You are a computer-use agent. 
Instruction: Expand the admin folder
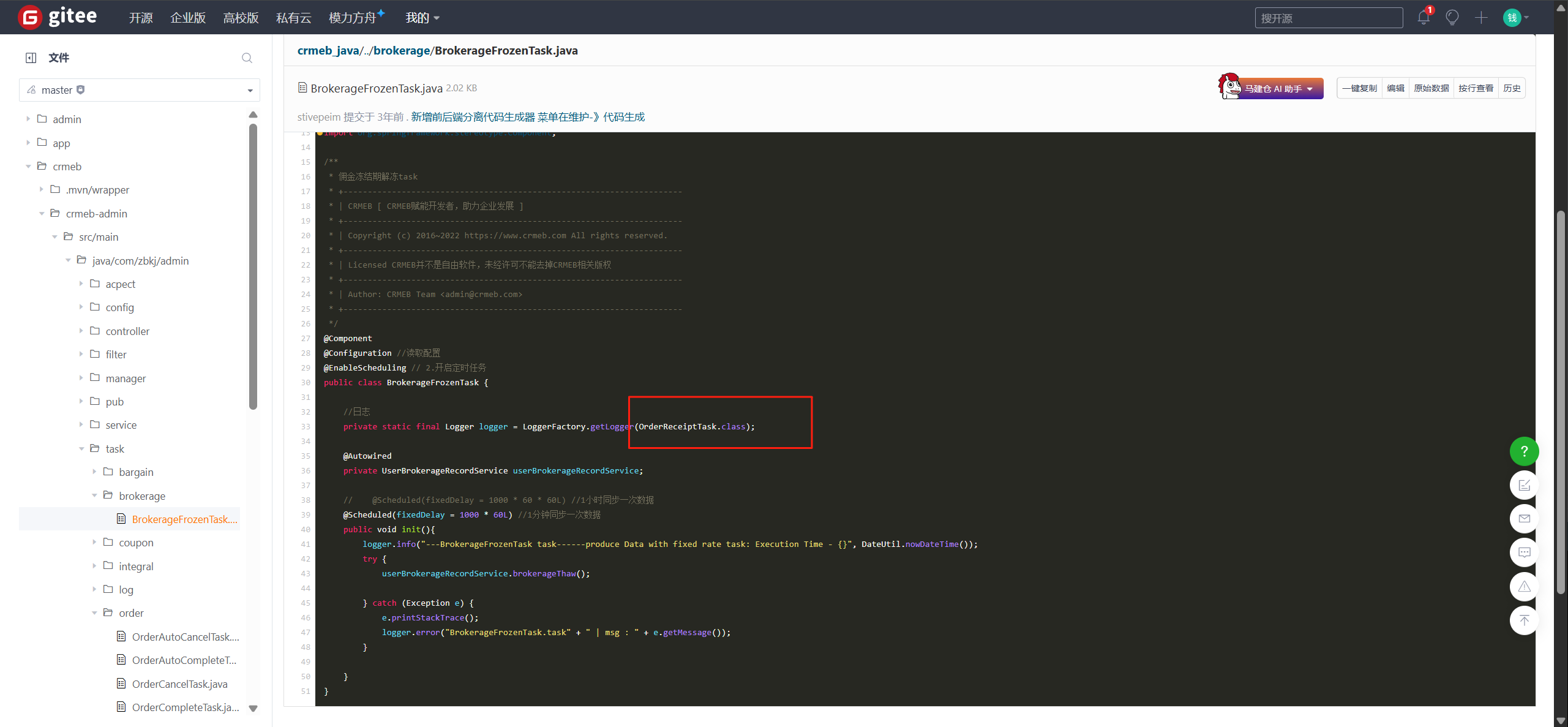[x=28, y=119]
